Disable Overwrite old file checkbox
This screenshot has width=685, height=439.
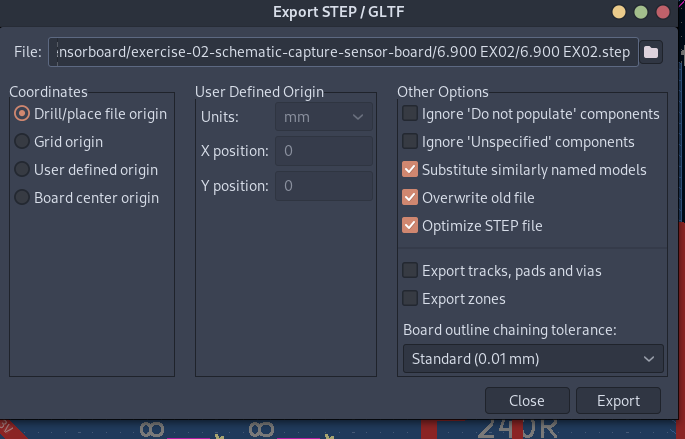(410, 198)
